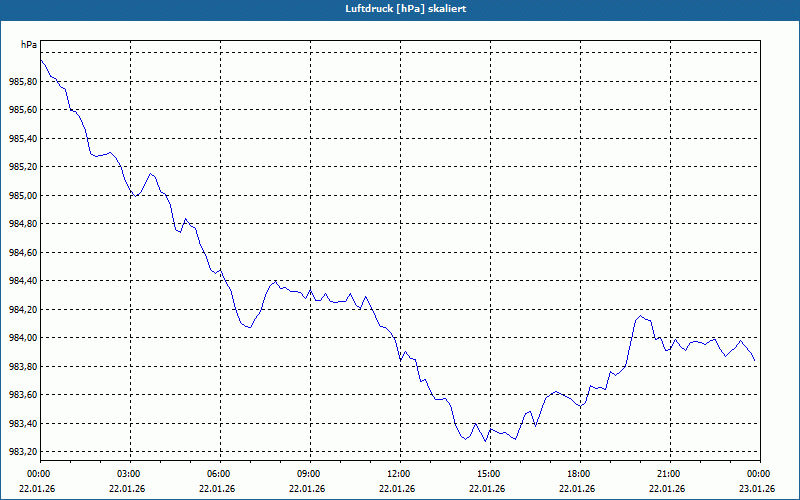Select the 984,60 y-axis label

tap(24, 253)
